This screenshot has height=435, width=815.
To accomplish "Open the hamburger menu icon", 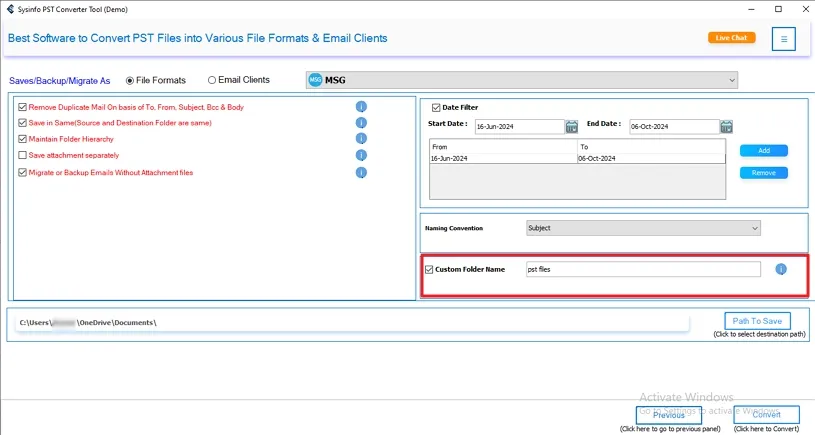I will coord(784,39).
